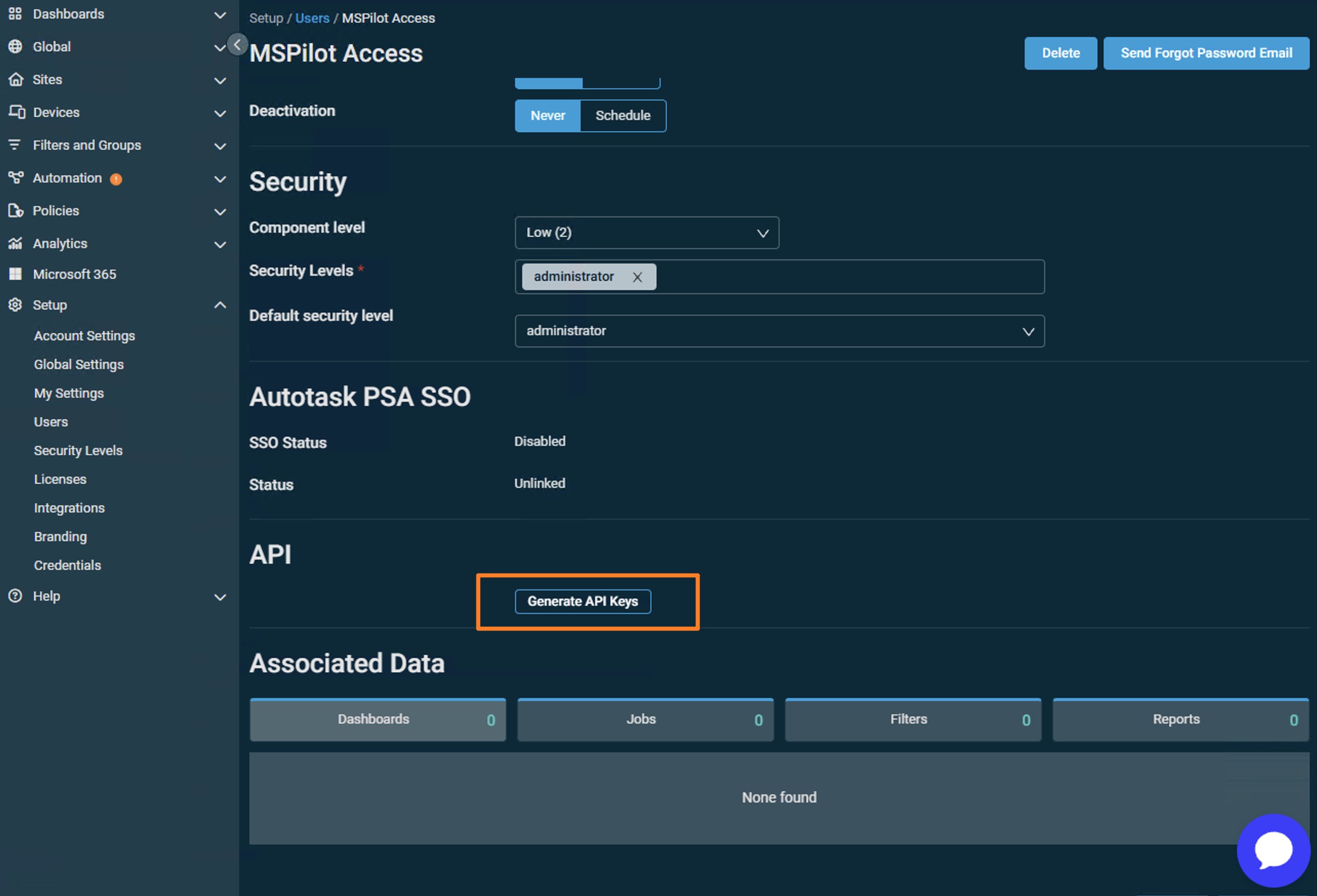The image size is (1317, 896).
Task: Click the Generate API Keys button
Action: click(x=583, y=601)
